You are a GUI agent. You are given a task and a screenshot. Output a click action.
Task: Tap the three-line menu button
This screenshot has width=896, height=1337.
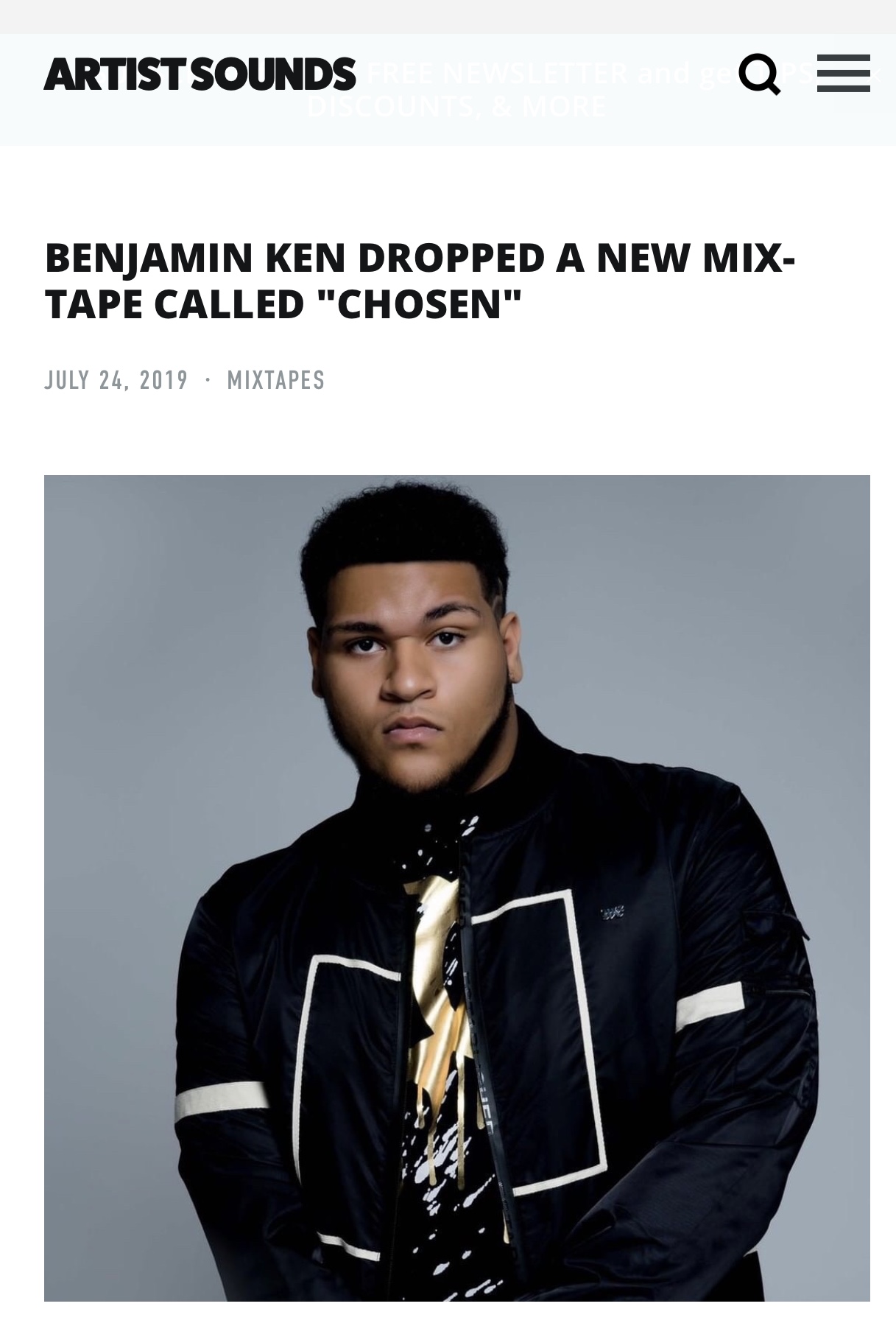(844, 74)
